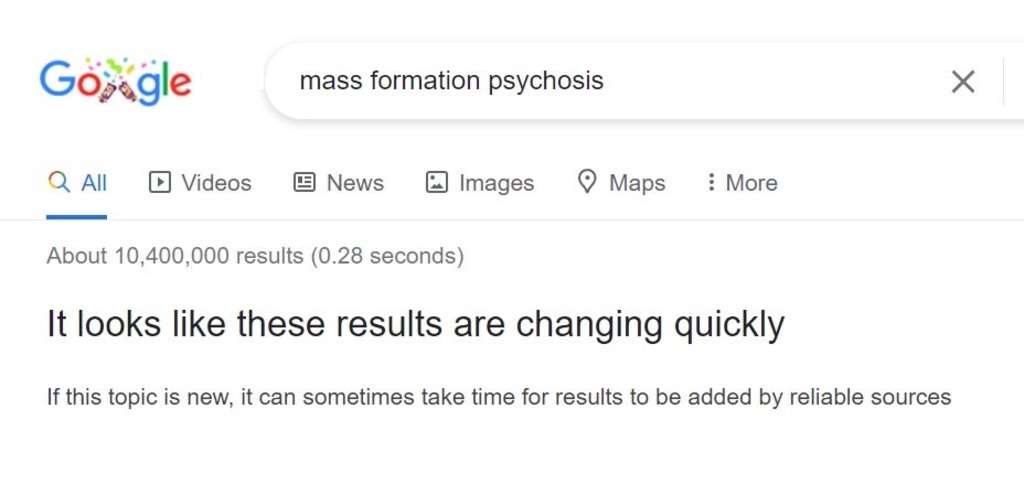
Task: Click the News newspaper icon
Action: pyautogui.click(x=304, y=183)
